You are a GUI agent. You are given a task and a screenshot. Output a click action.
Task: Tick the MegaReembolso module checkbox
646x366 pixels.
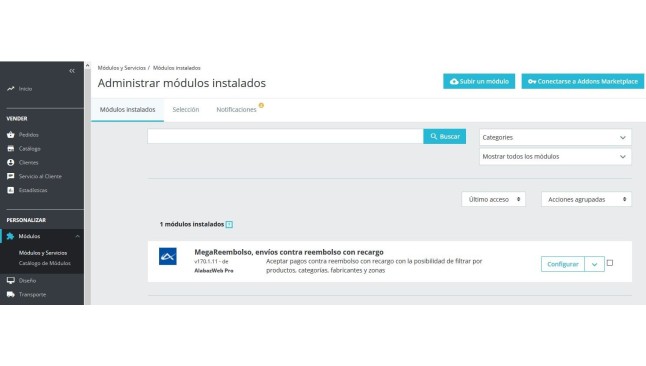[x=610, y=263]
